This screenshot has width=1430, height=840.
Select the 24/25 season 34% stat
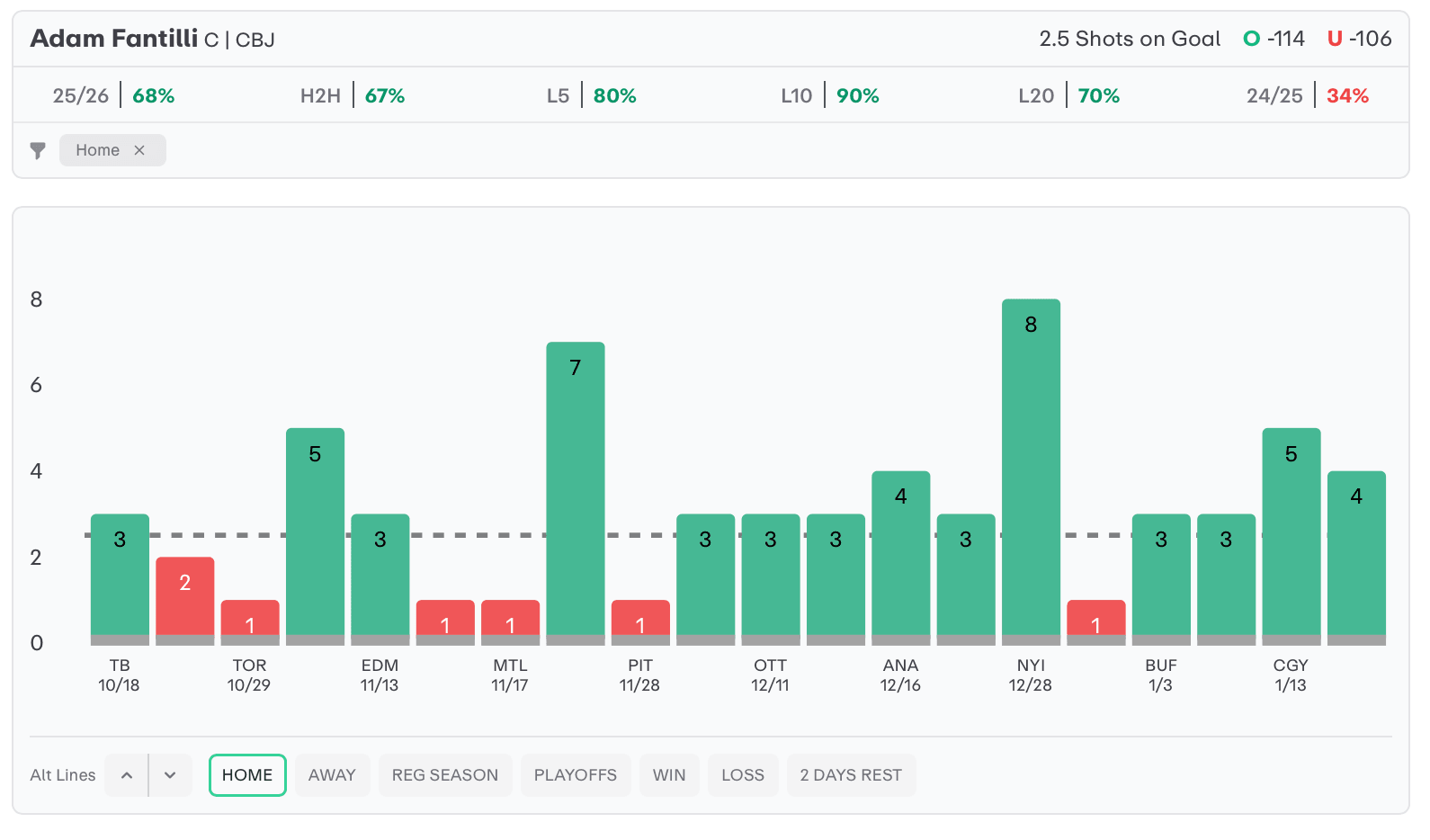click(1308, 95)
